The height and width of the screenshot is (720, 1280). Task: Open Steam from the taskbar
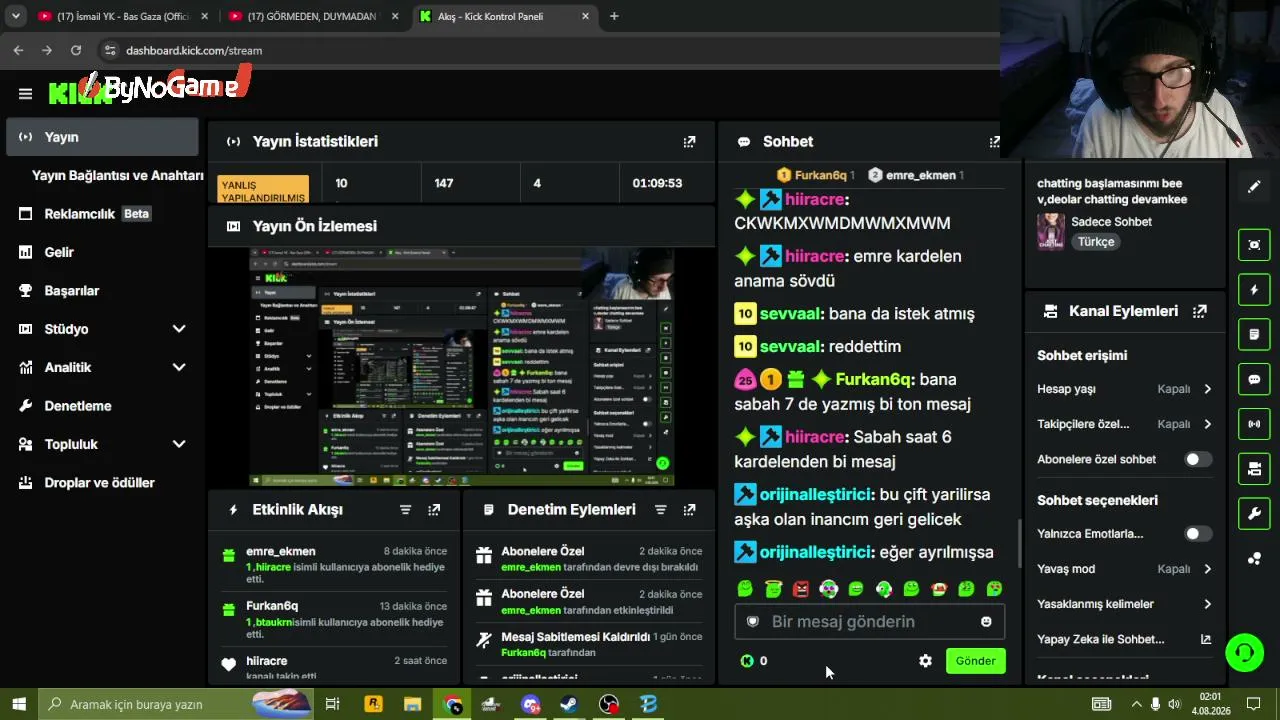(x=569, y=704)
